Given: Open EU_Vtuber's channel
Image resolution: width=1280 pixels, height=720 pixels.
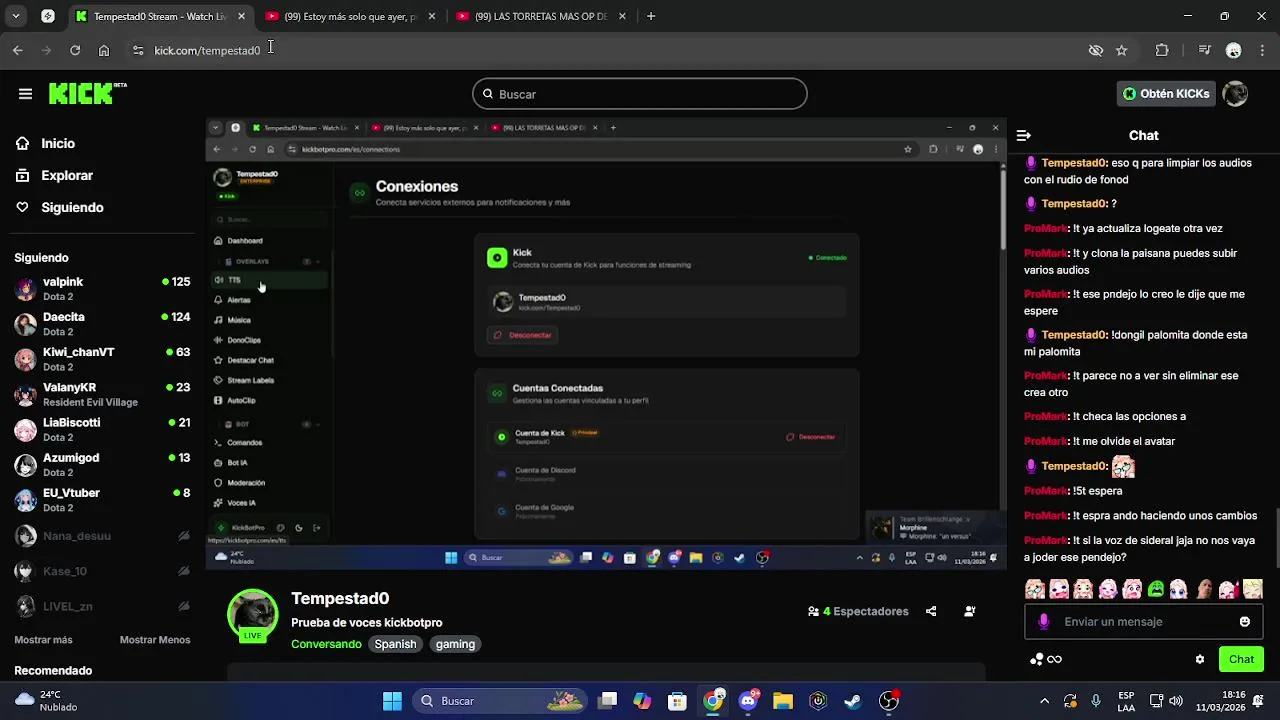Looking at the screenshot, I should (x=102, y=500).
